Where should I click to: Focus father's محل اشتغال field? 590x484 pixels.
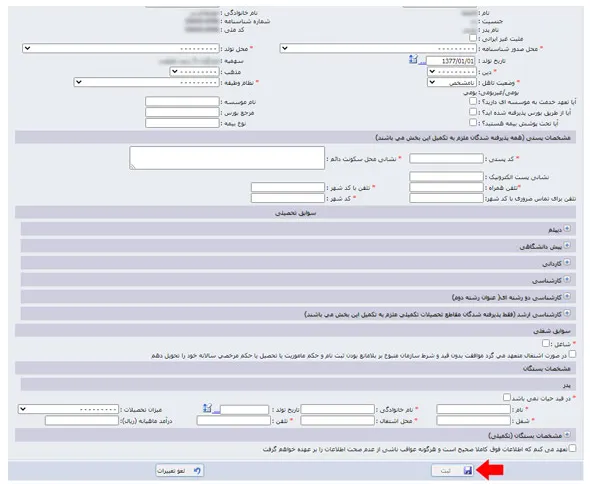pyautogui.click(x=338, y=420)
